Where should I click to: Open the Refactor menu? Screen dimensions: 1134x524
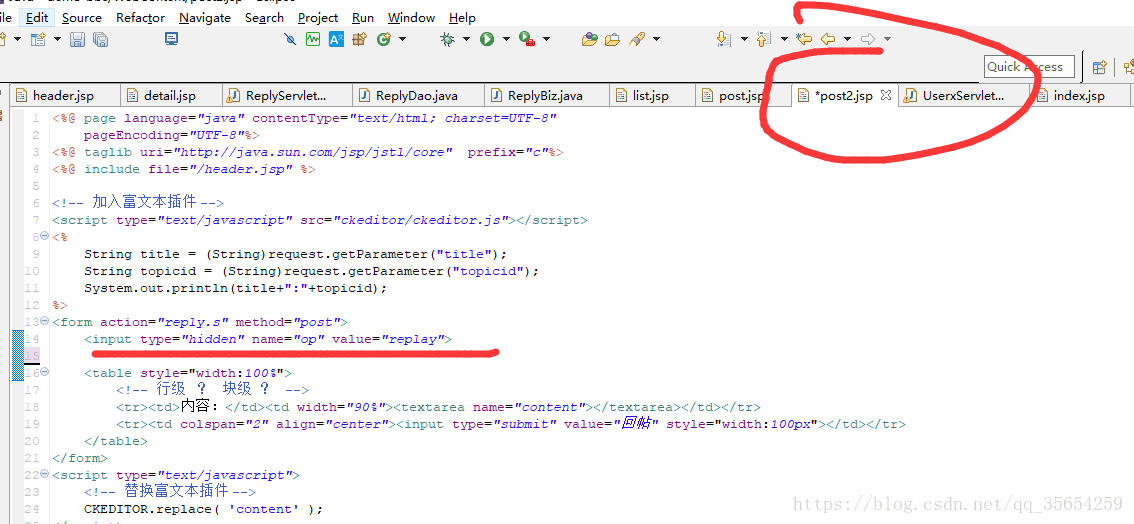click(140, 17)
